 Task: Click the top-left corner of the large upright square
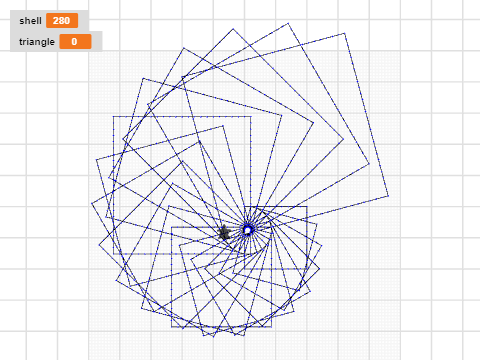pos(113,117)
